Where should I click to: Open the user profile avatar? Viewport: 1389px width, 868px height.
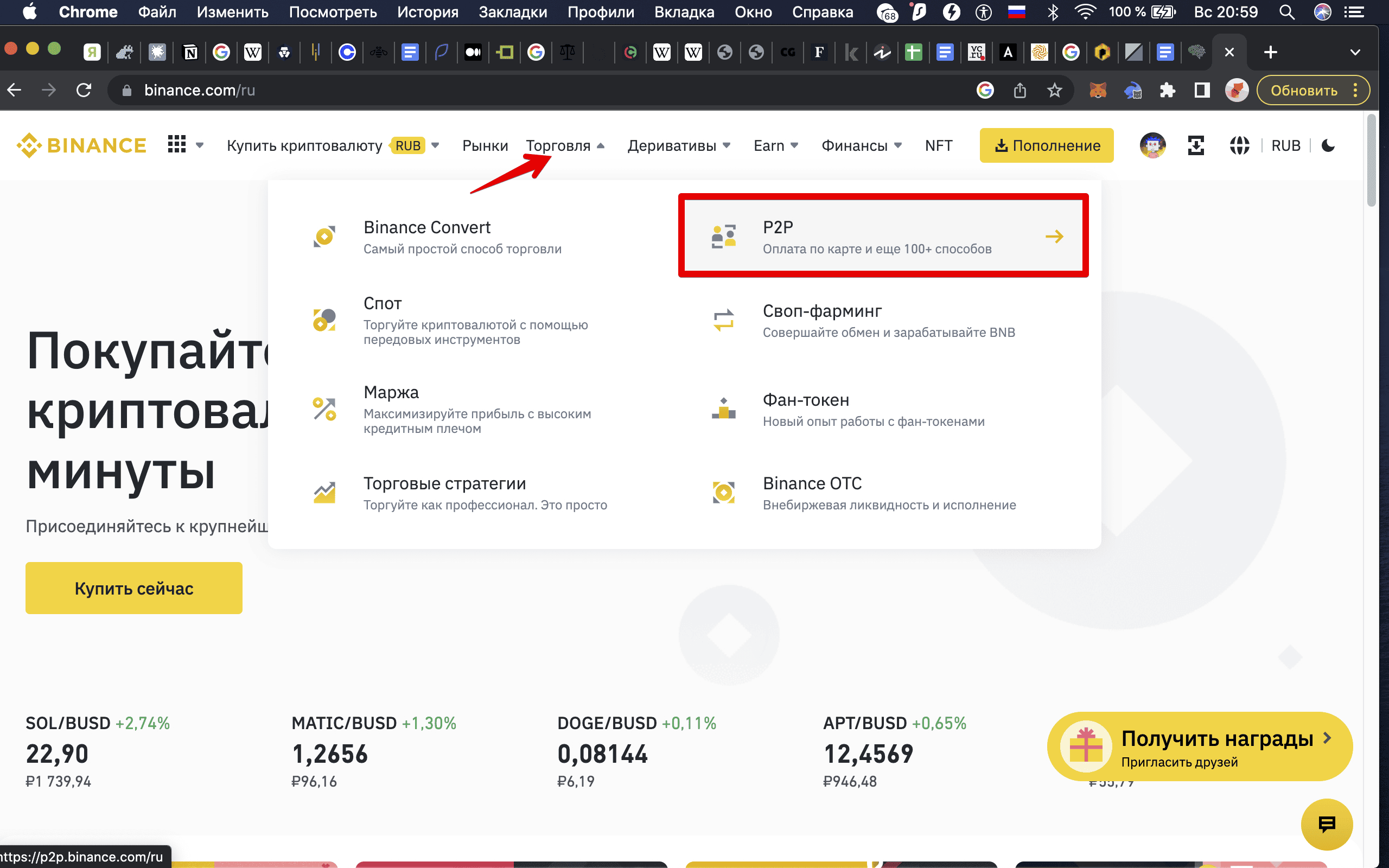tap(1152, 145)
